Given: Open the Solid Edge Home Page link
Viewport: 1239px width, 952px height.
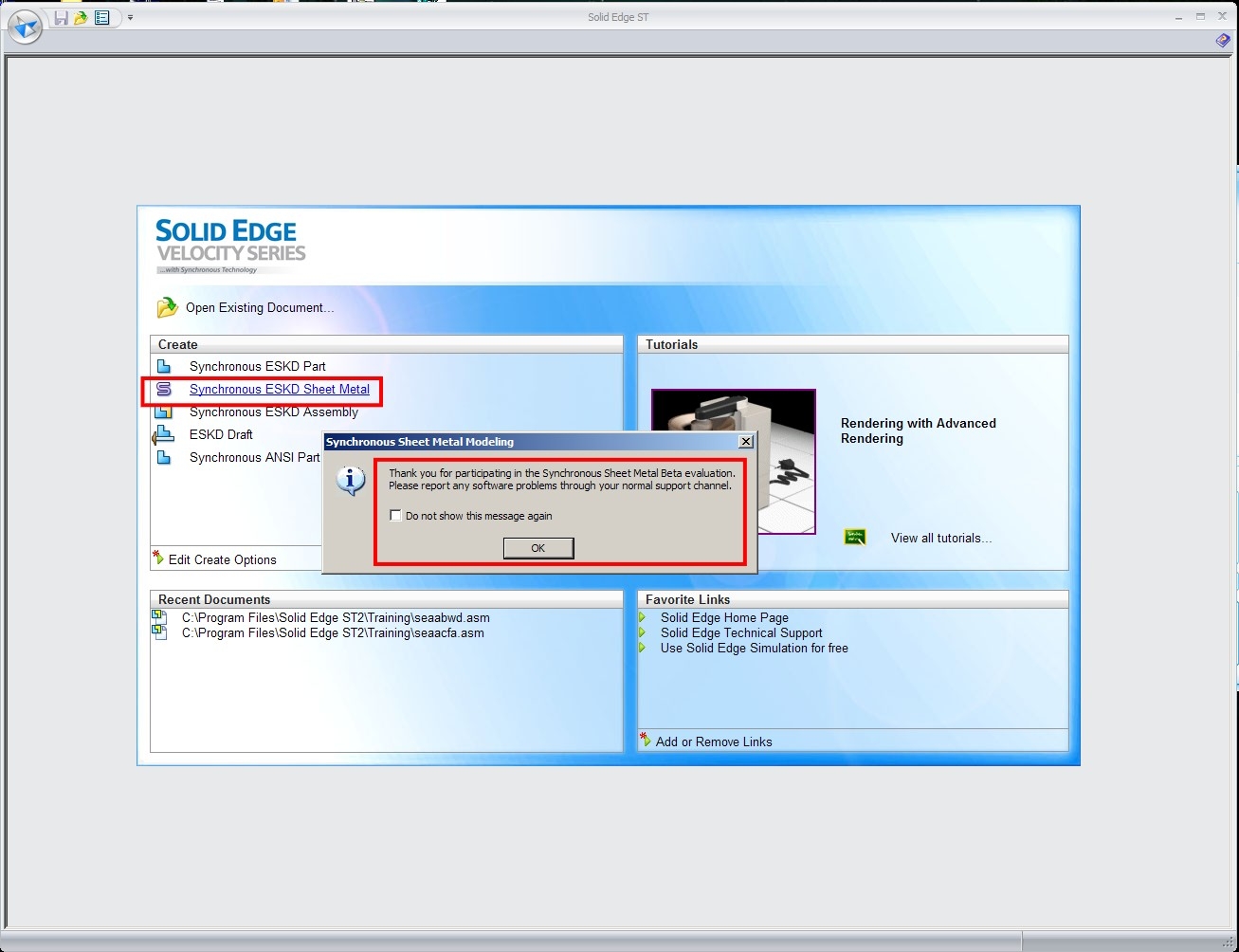Looking at the screenshot, I should [x=724, y=617].
